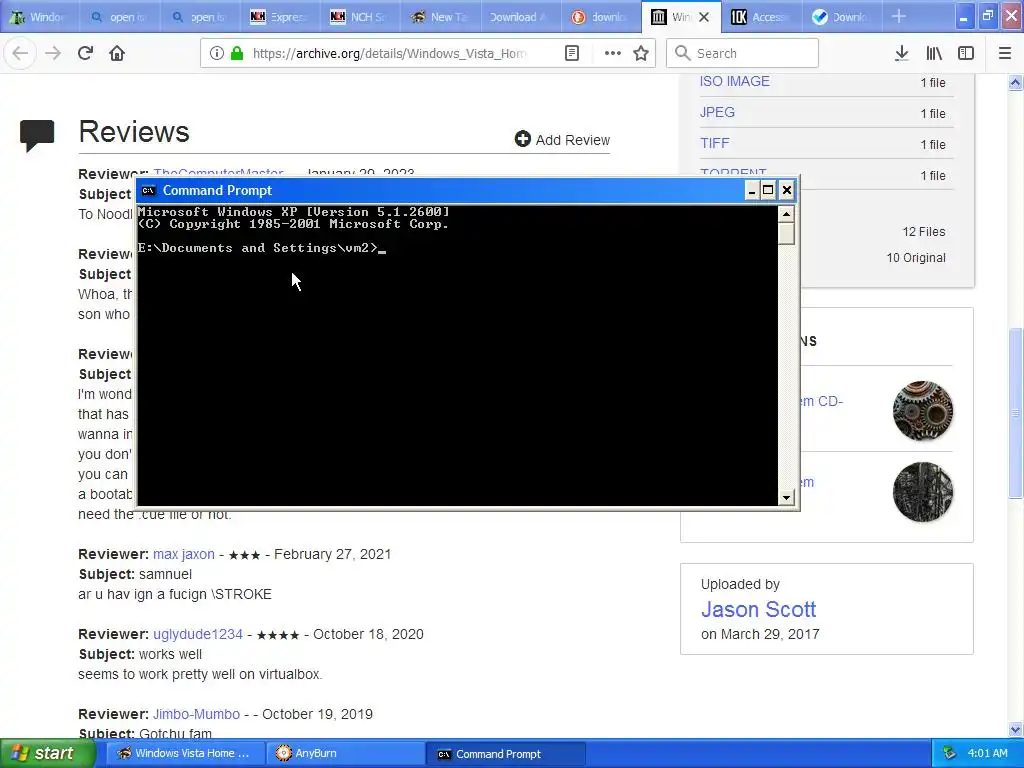Open the Firefox hamburger menu
The height and width of the screenshot is (768, 1024).
pos(1005,54)
